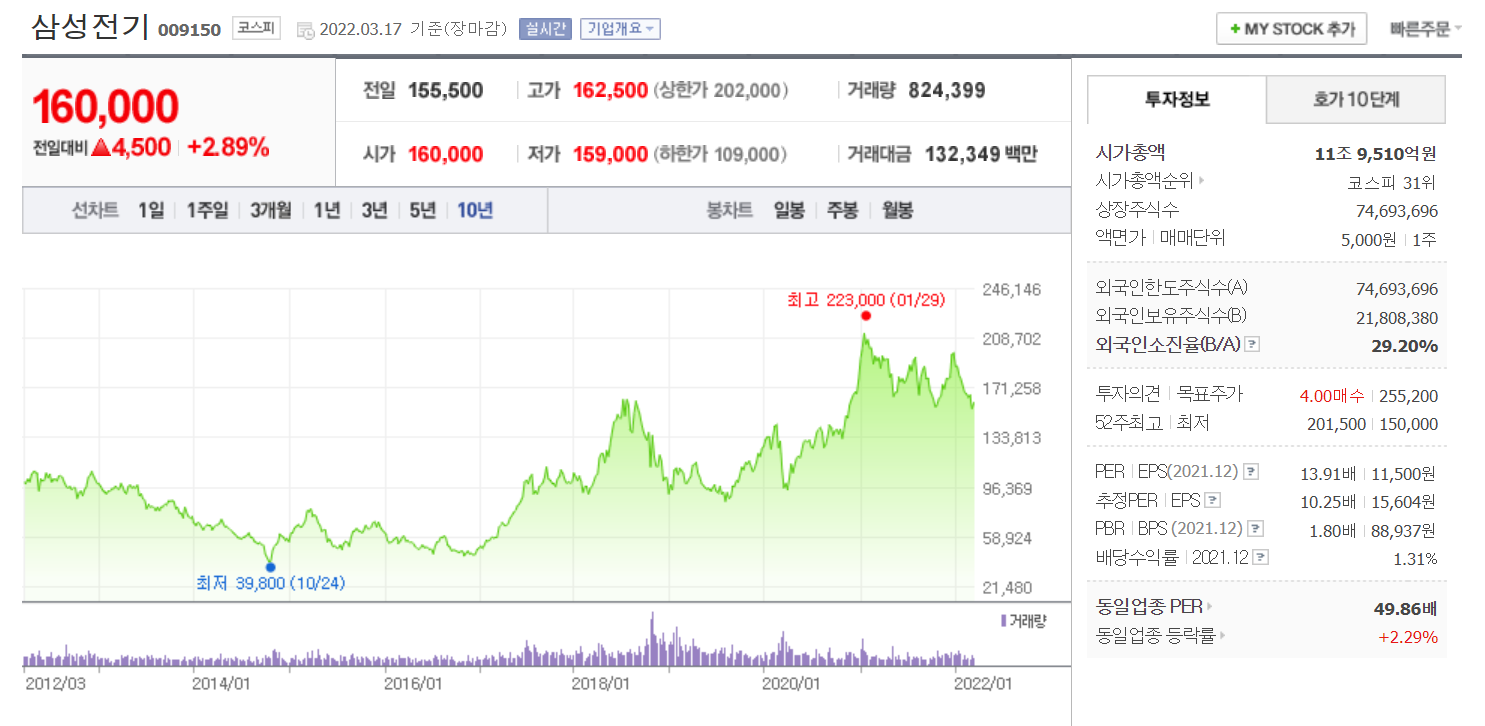Viewport: 1485px width, 726px height.
Task: Click the blue lowest-price marker on the chart
Action: (x=270, y=567)
